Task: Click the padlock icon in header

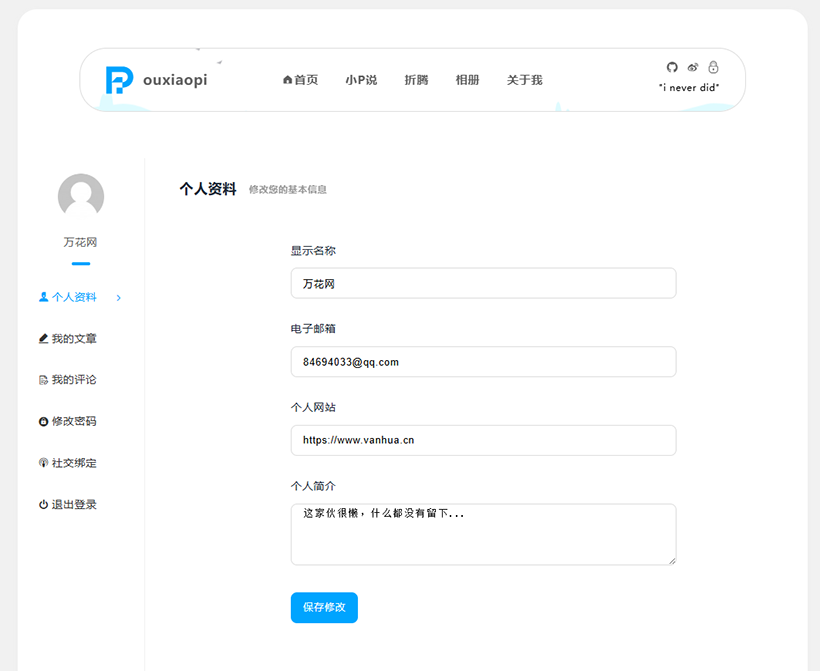Action: (x=713, y=67)
